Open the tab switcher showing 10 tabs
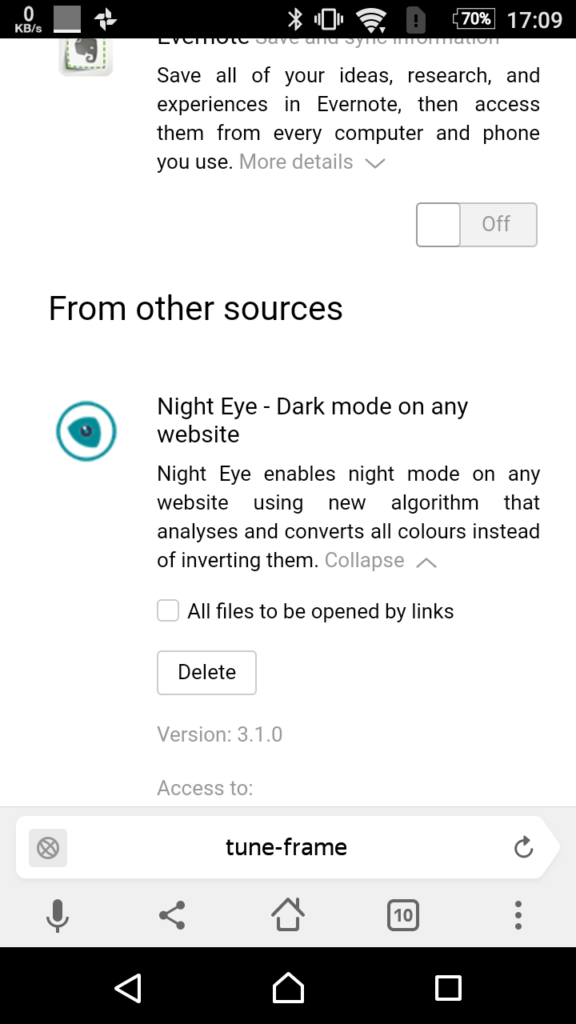The width and height of the screenshot is (576, 1024). tap(402, 915)
